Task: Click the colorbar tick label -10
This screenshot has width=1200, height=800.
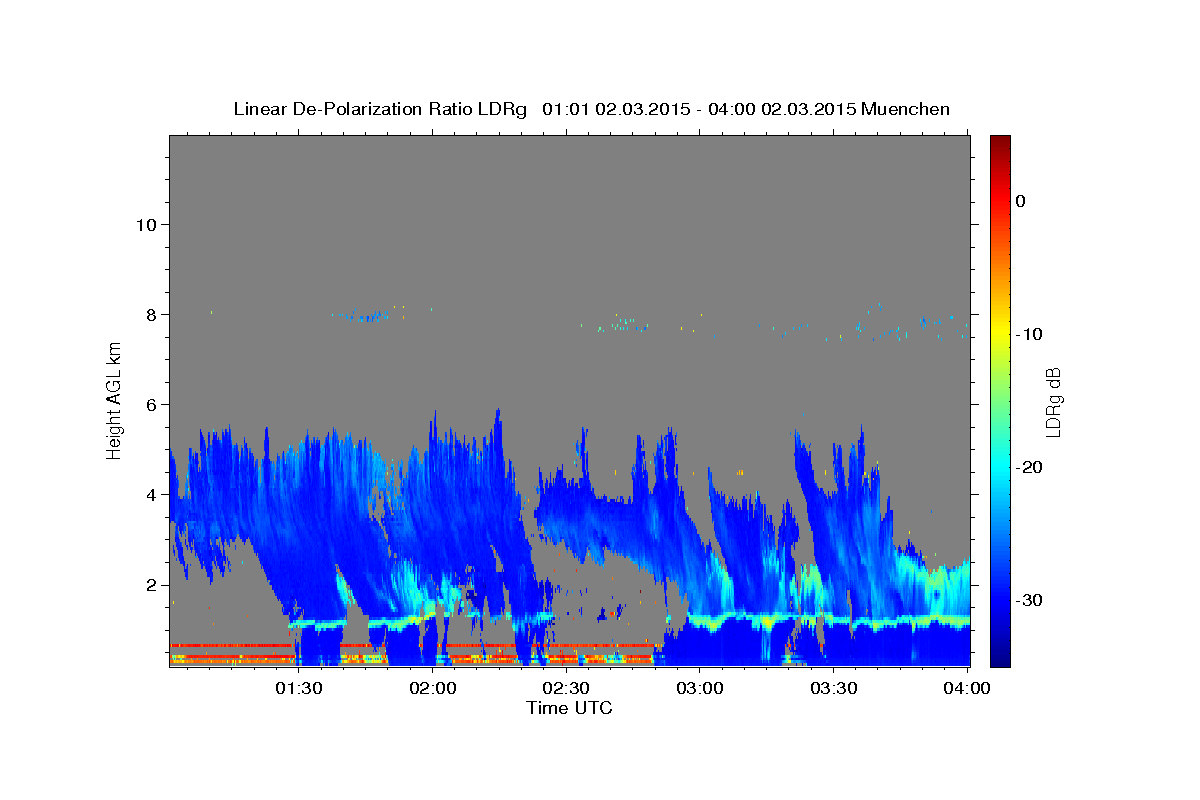Action: click(1030, 334)
